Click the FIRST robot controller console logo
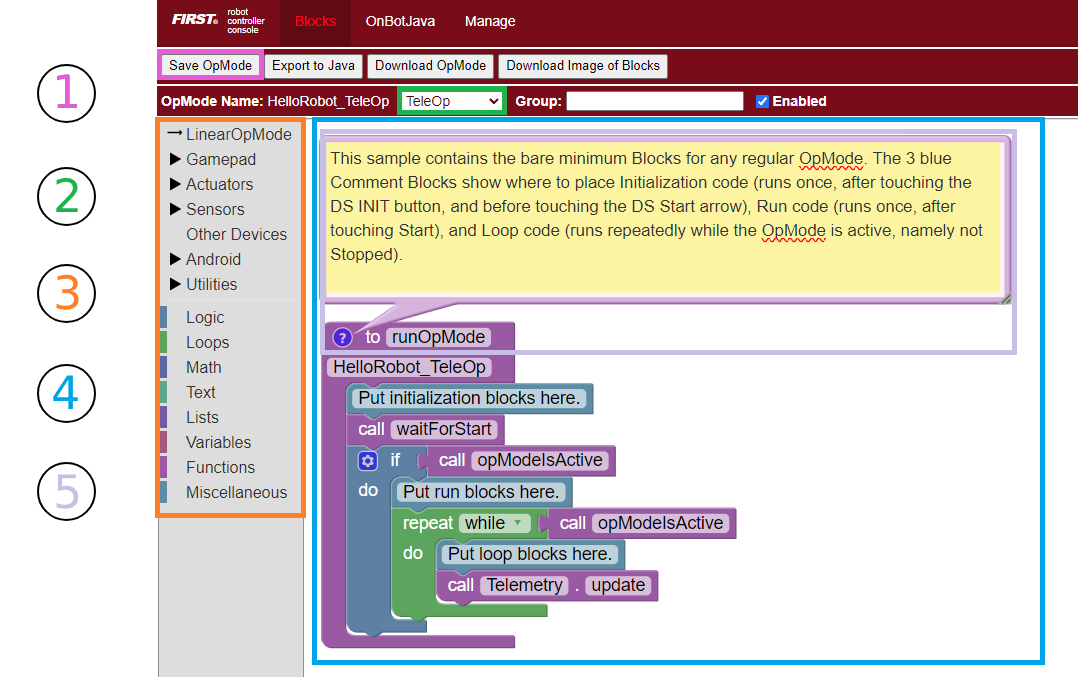 click(217, 21)
